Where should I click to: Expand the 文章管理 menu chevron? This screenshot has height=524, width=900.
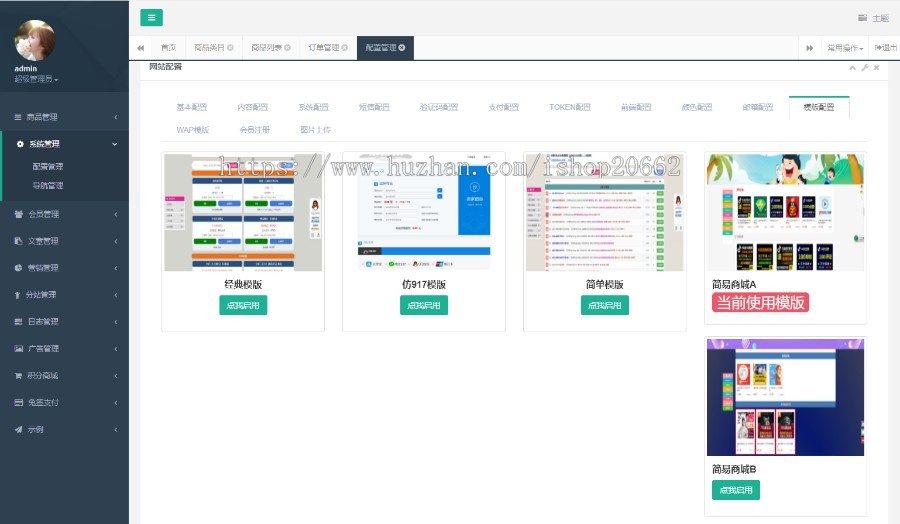click(115, 241)
